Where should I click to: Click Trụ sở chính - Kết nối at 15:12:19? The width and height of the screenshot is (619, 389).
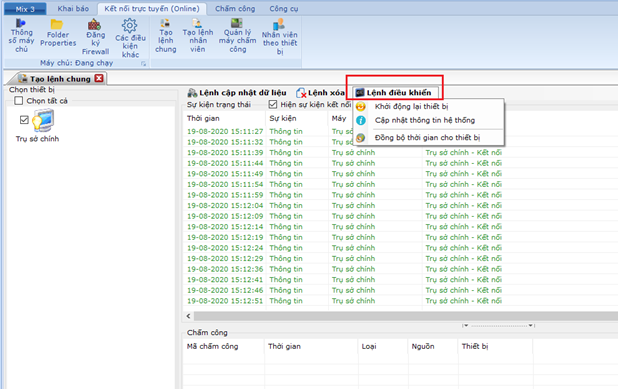[463, 237]
